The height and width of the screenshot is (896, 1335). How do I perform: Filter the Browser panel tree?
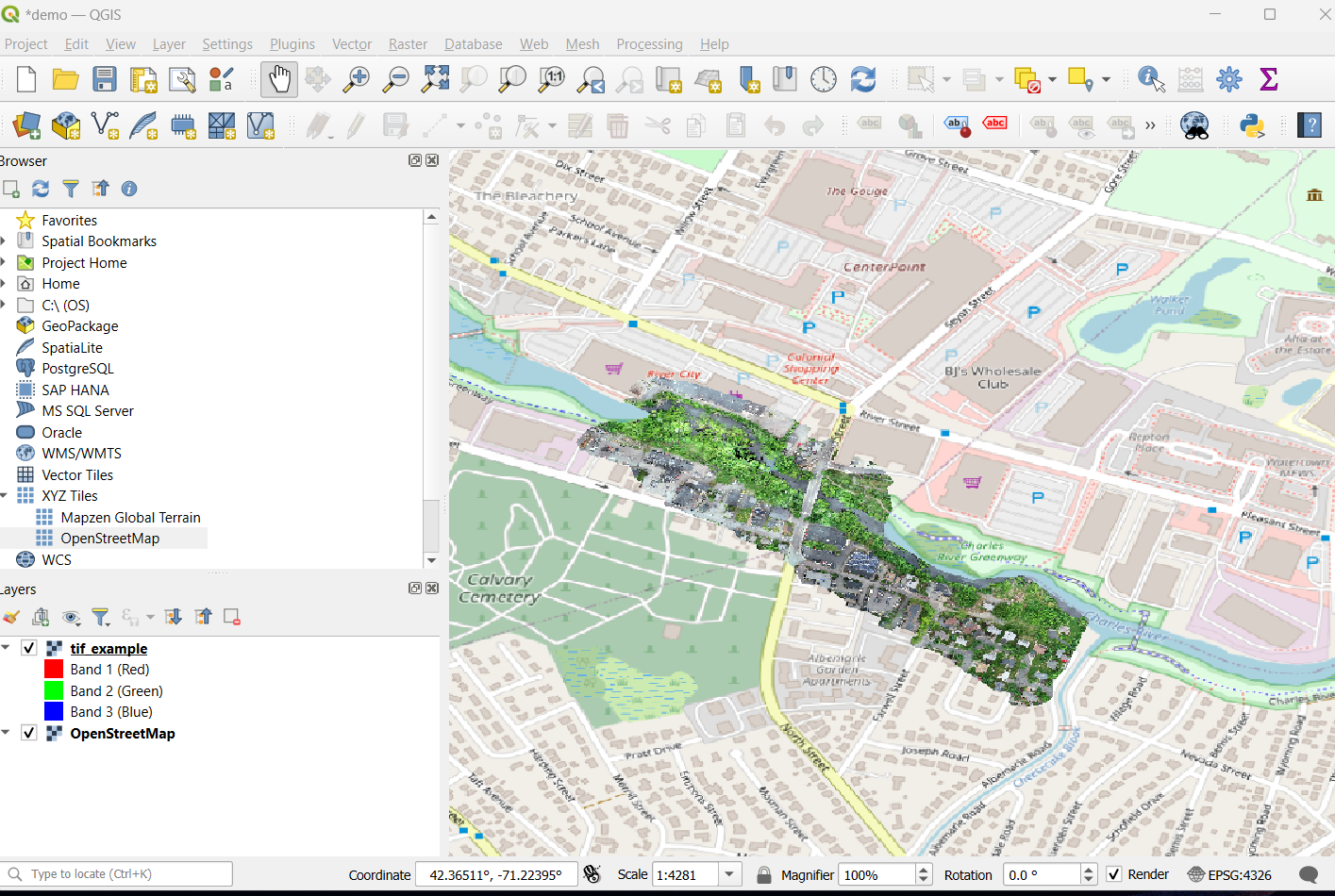click(x=71, y=189)
